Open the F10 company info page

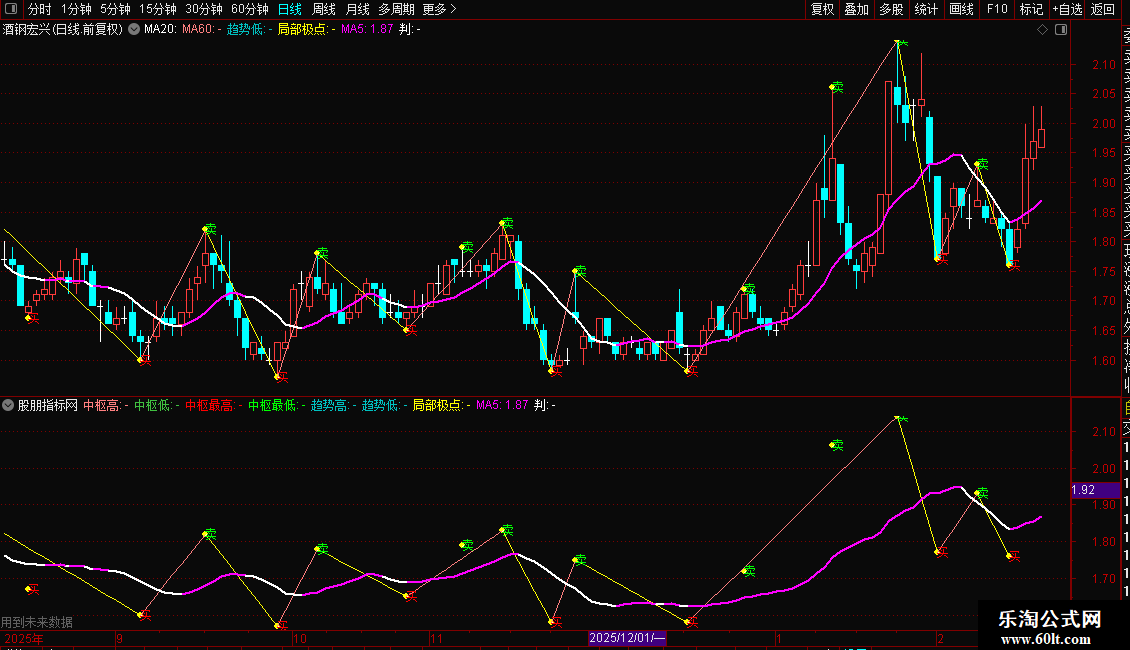pos(996,9)
